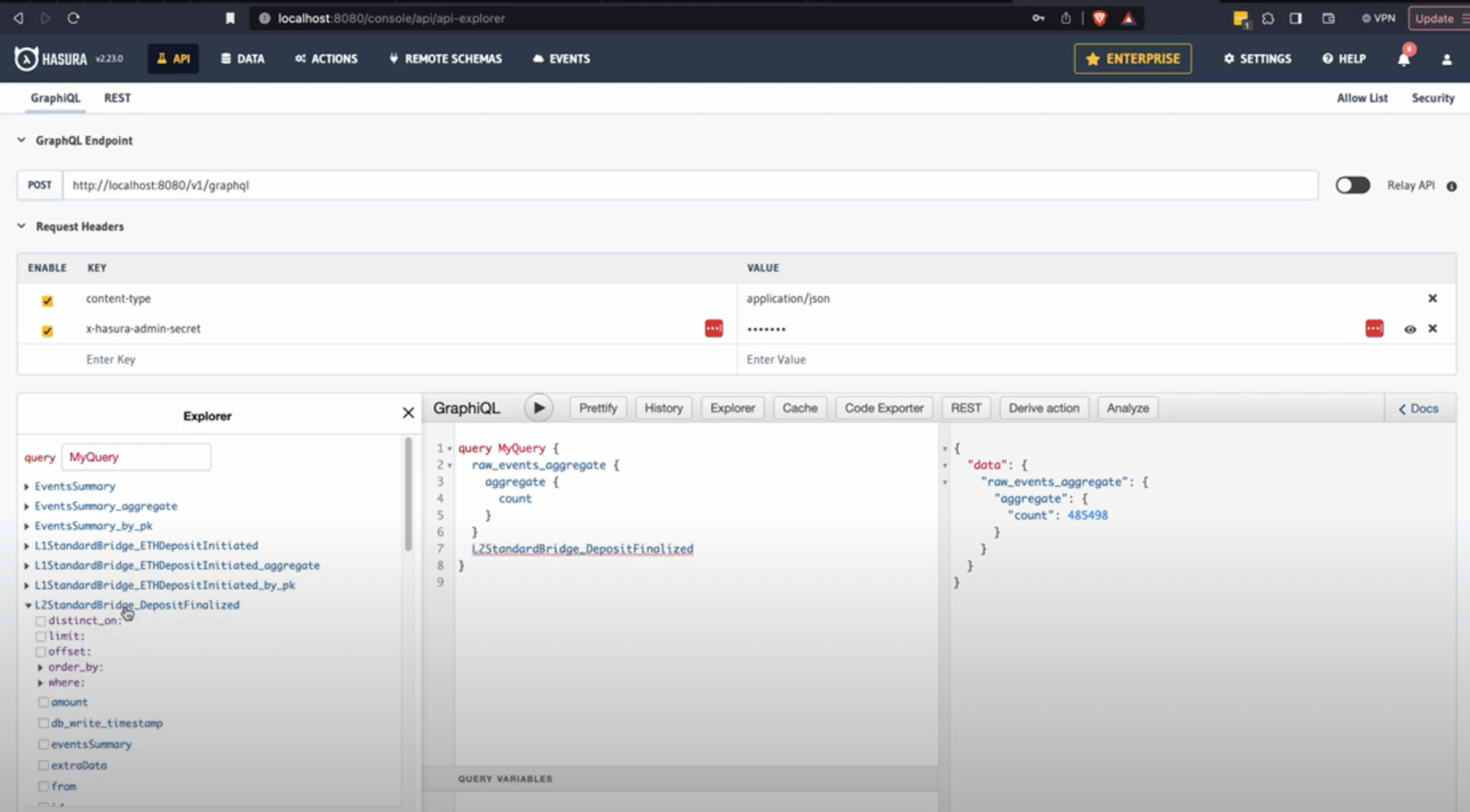Collapse the GraphQL Endpoint section

click(x=21, y=140)
